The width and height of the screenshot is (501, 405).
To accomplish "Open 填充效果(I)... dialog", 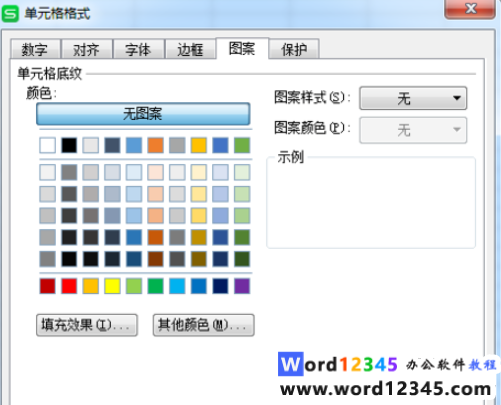I will click(87, 325).
